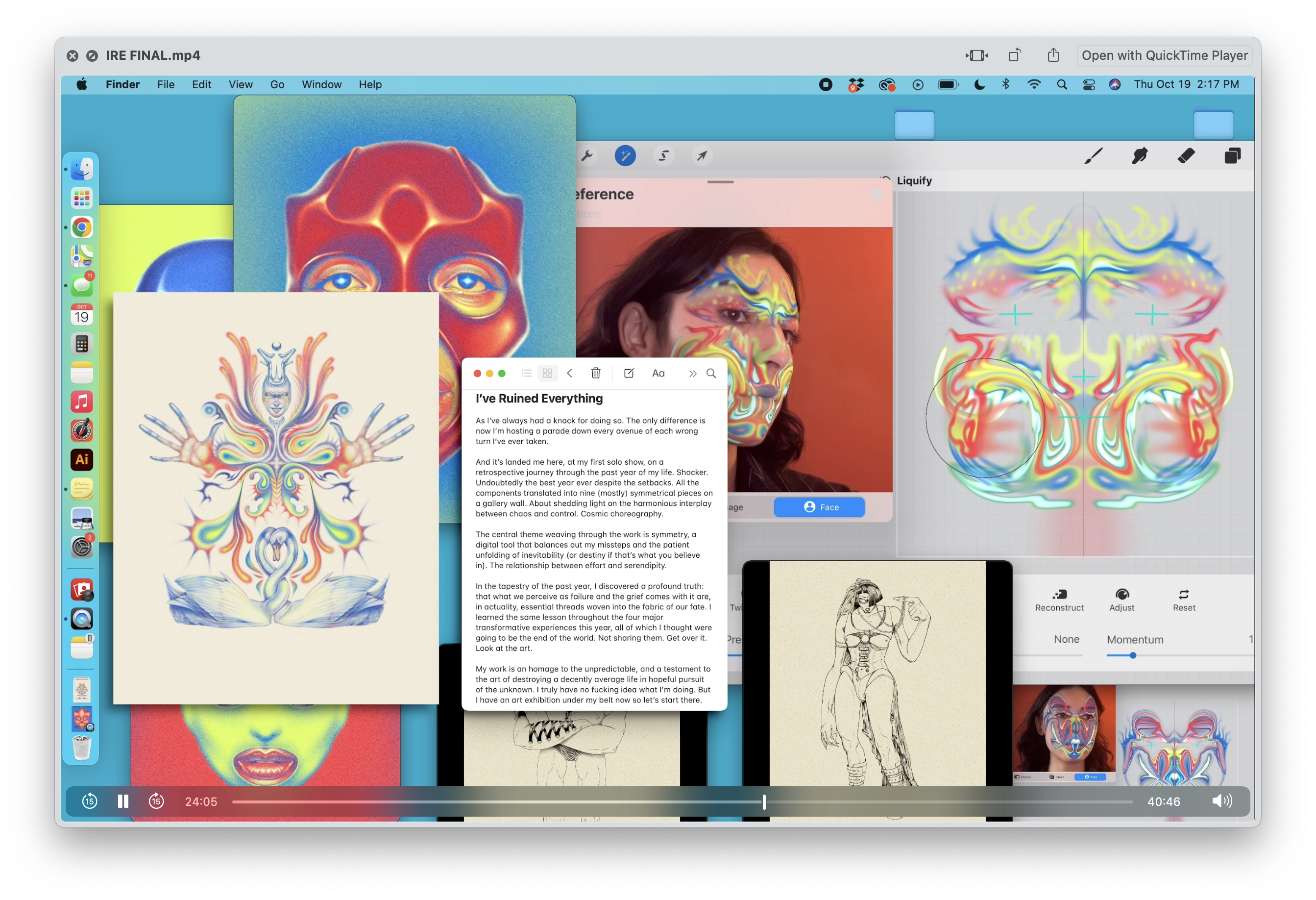Pause the video playback

point(123,801)
